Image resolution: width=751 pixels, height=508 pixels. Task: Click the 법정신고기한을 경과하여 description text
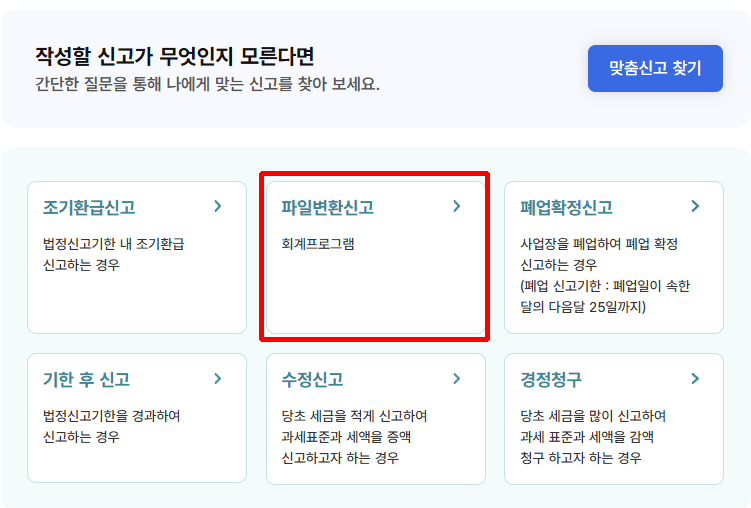coord(112,416)
